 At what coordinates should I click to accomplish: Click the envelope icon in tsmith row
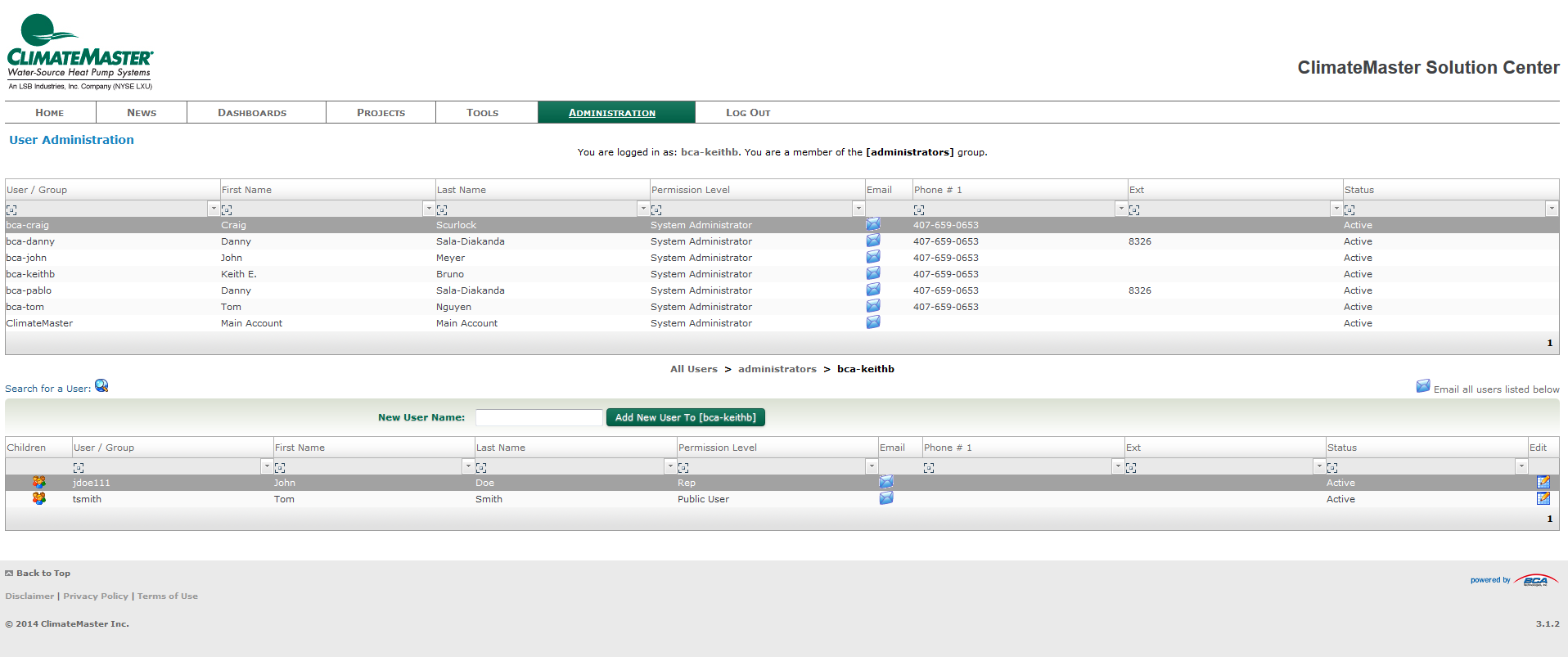(886, 498)
